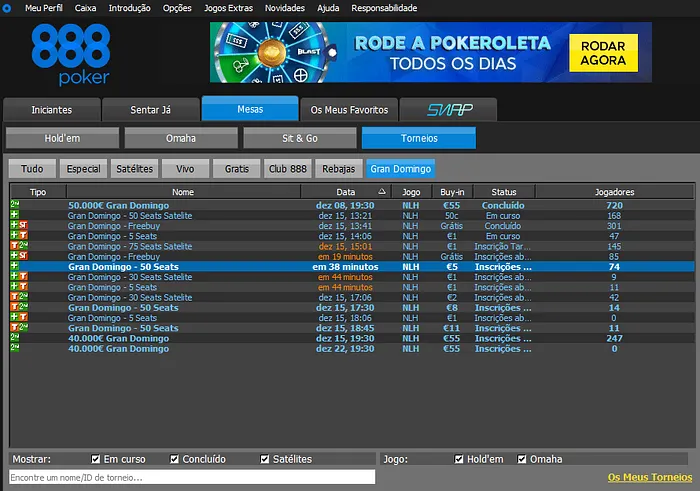Filter tournaments by Tudo
The height and width of the screenshot is (491, 700).
click(x=32, y=169)
